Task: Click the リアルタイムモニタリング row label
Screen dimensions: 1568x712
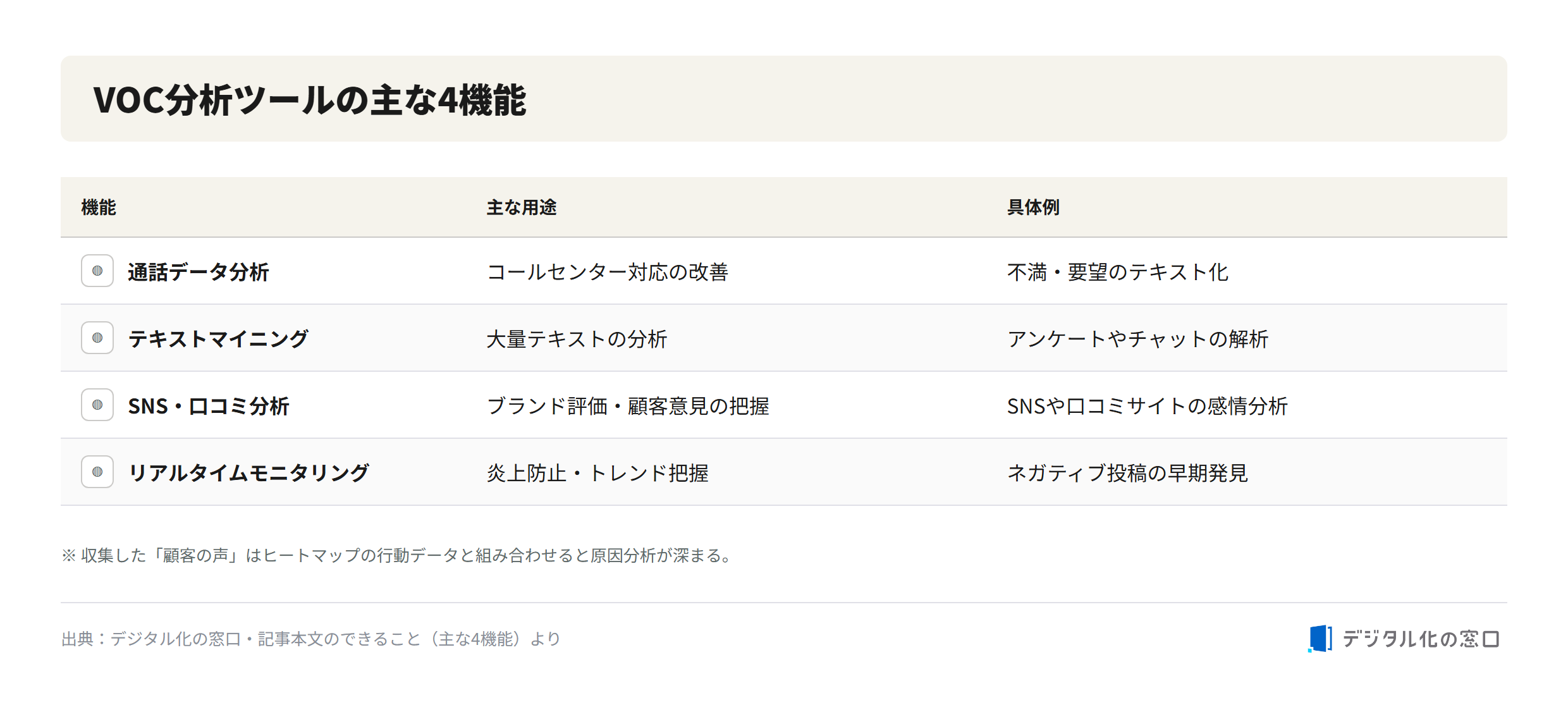Action: pos(248,473)
